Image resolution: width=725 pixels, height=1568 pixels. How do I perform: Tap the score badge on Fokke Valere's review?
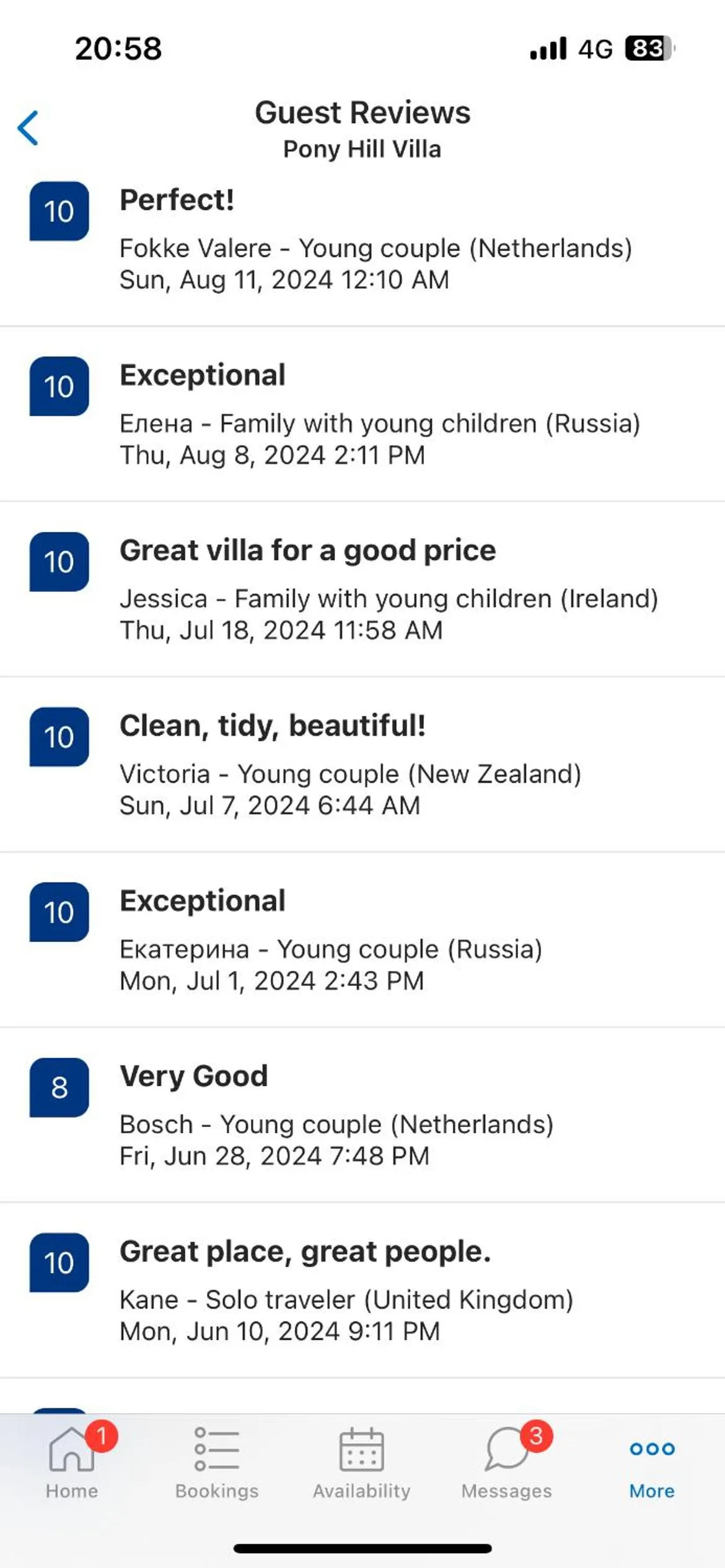59,211
